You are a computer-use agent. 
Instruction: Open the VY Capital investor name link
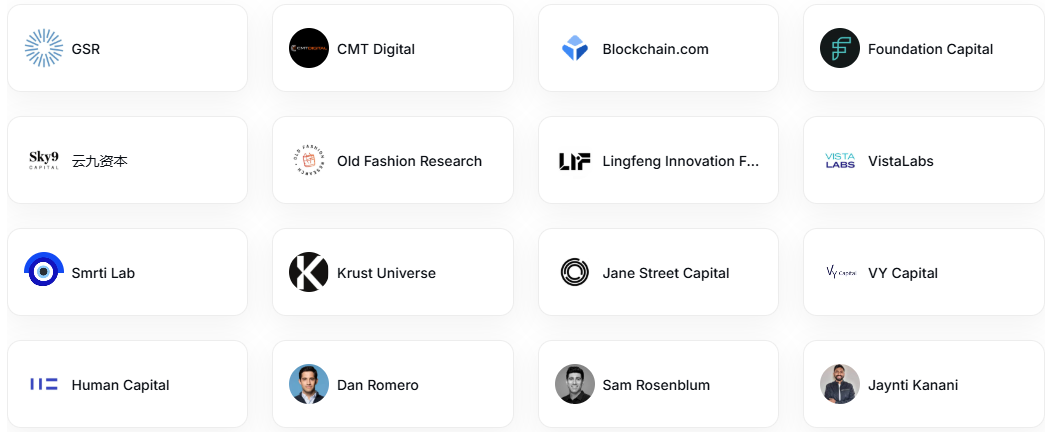[x=903, y=273]
